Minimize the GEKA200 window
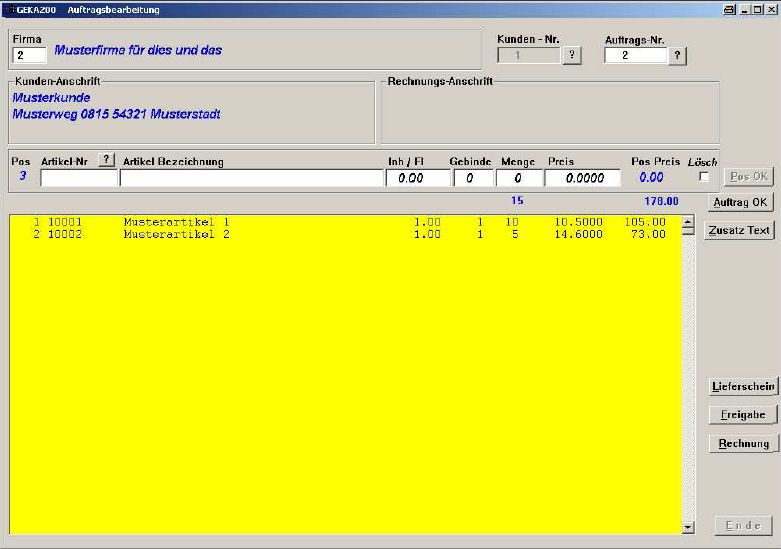Screen dimensions: 781x549 745,9
